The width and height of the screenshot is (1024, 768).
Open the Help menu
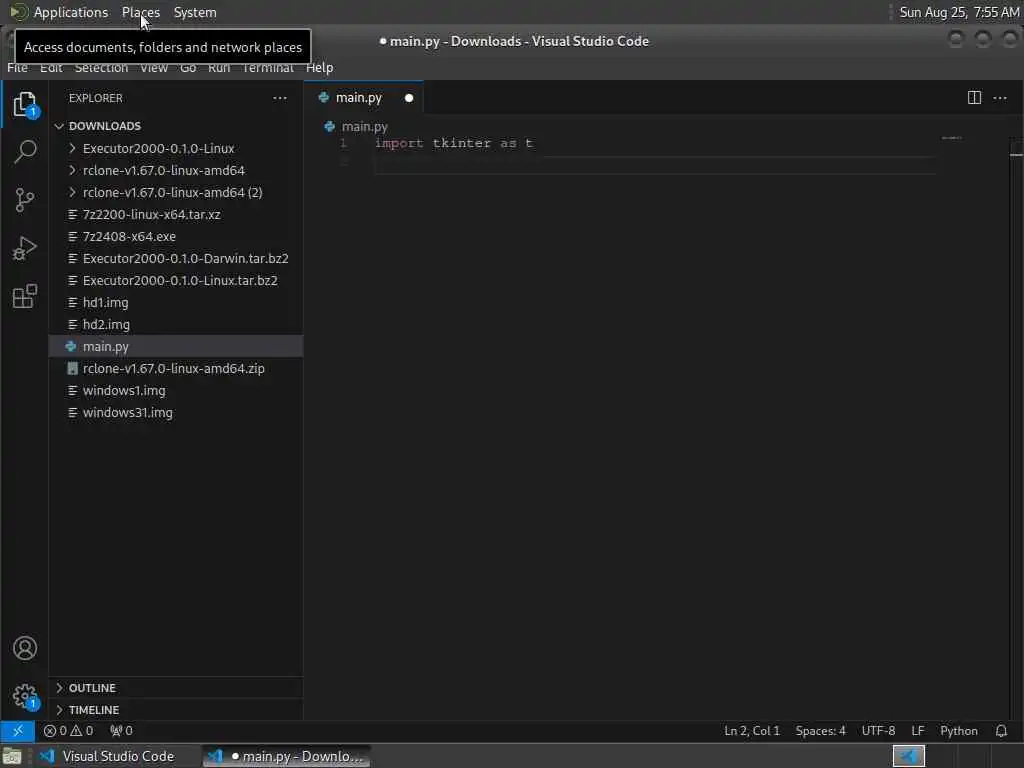point(319,68)
